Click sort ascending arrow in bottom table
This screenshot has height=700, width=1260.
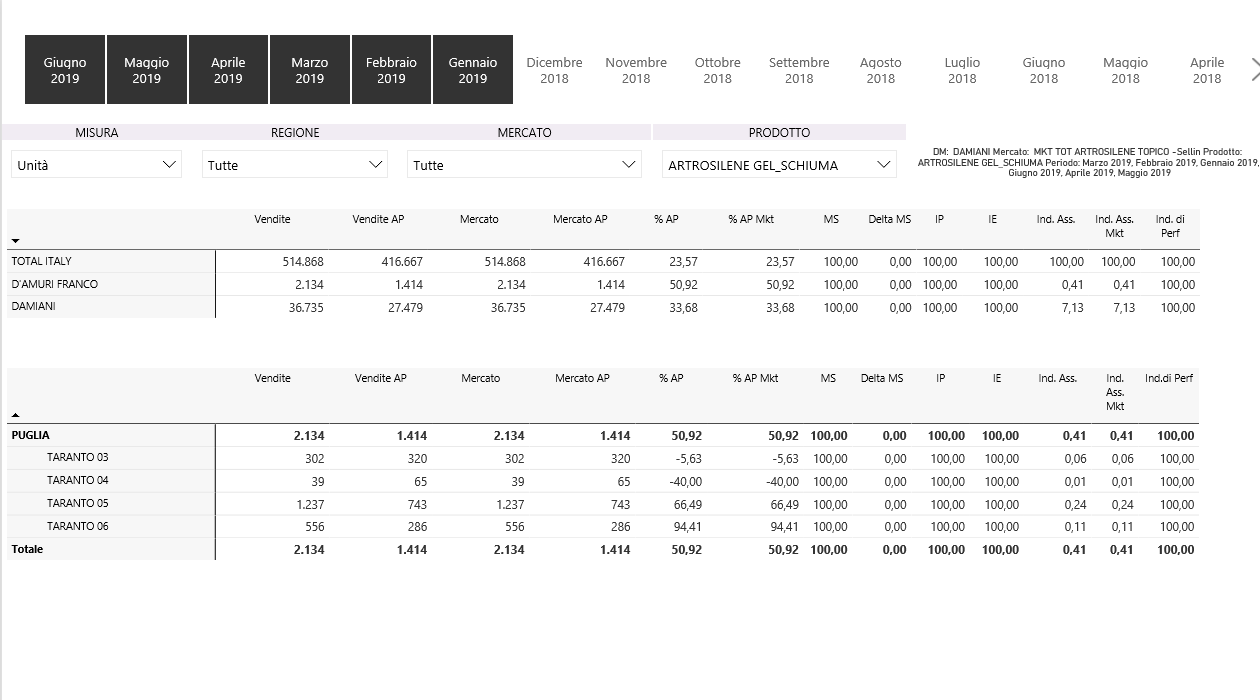click(x=15, y=414)
